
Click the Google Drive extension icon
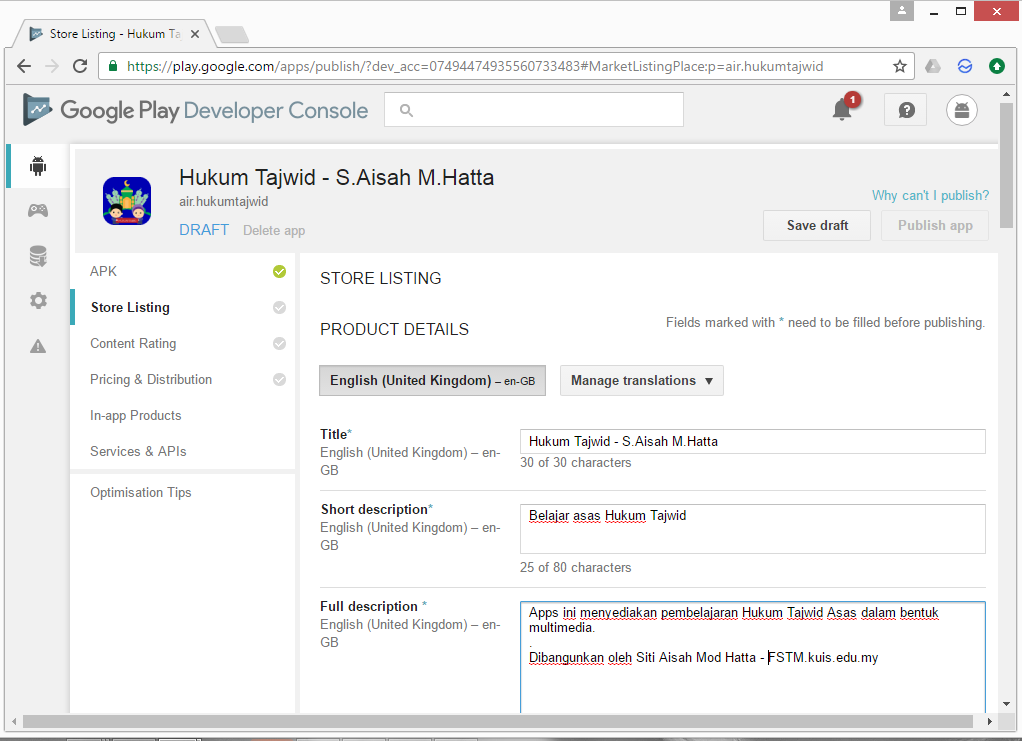point(933,66)
